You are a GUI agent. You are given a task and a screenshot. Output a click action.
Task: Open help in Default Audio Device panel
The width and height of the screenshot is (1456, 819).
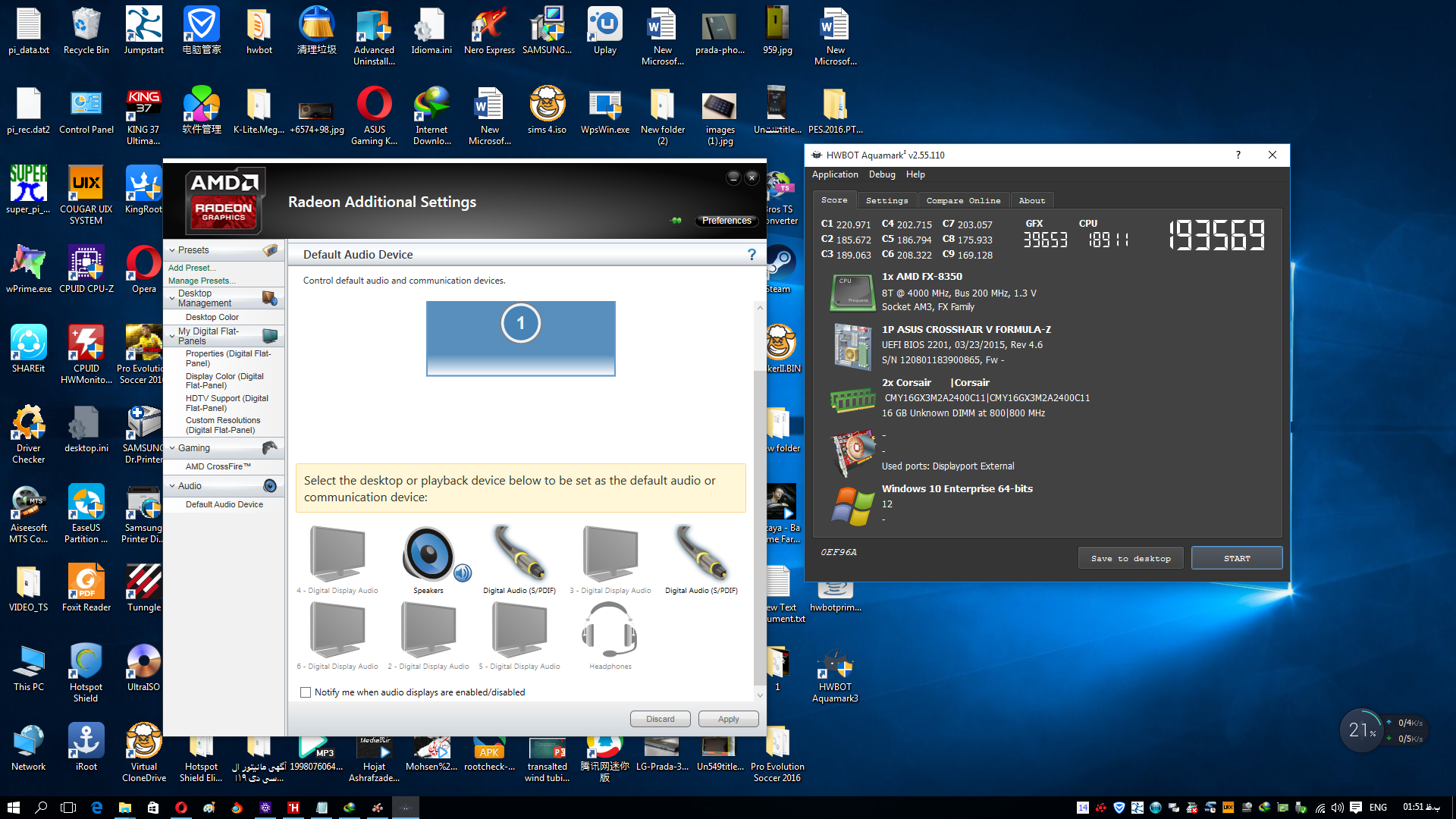click(x=752, y=255)
